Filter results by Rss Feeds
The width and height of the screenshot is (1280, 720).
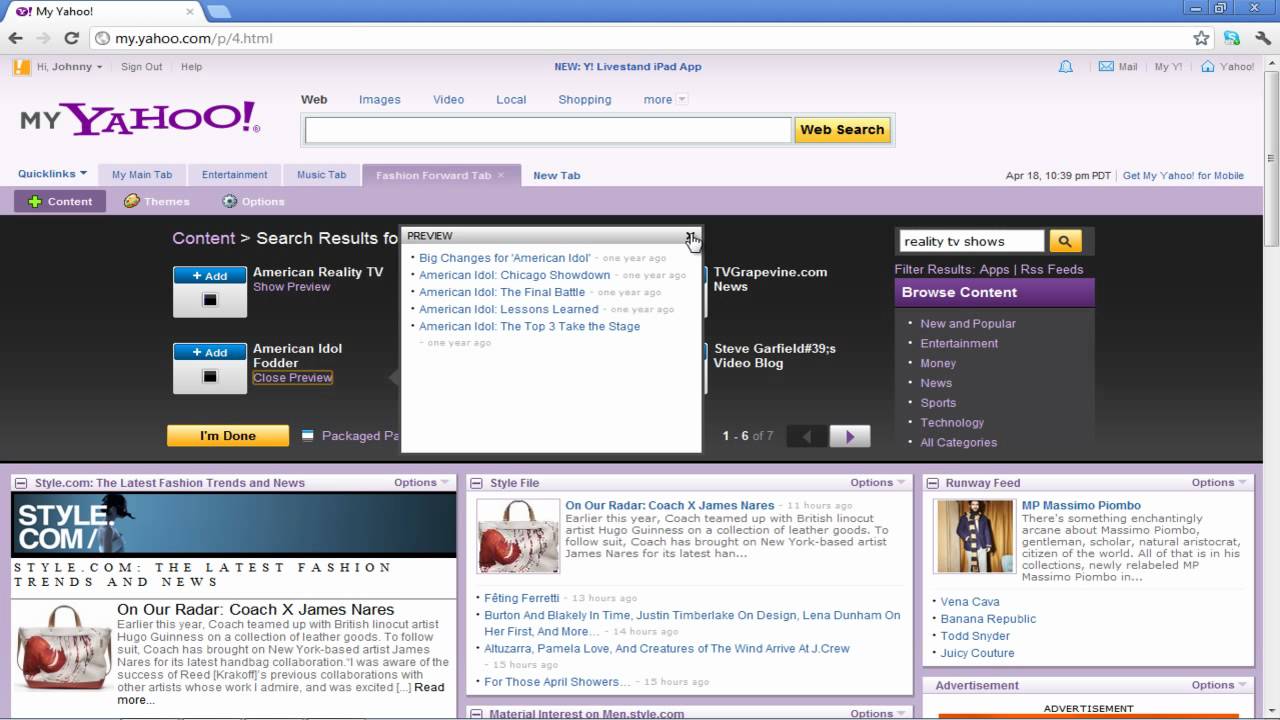point(1051,269)
